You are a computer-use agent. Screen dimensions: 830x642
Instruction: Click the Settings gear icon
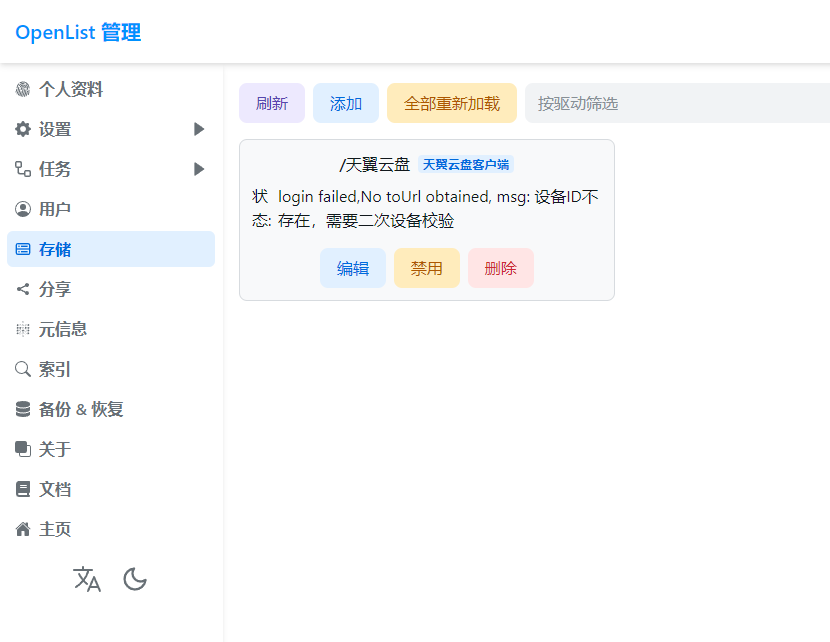coord(23,130)
